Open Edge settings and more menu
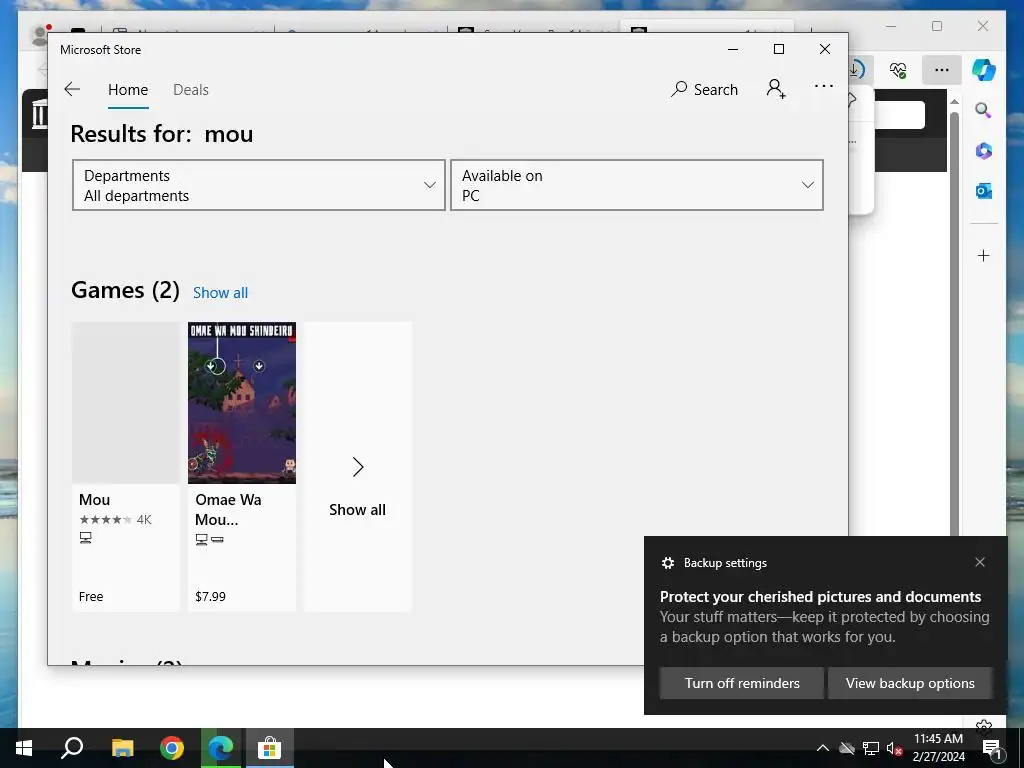The width and height of the screenshot is (1024, 768). (x=941, y=70)
